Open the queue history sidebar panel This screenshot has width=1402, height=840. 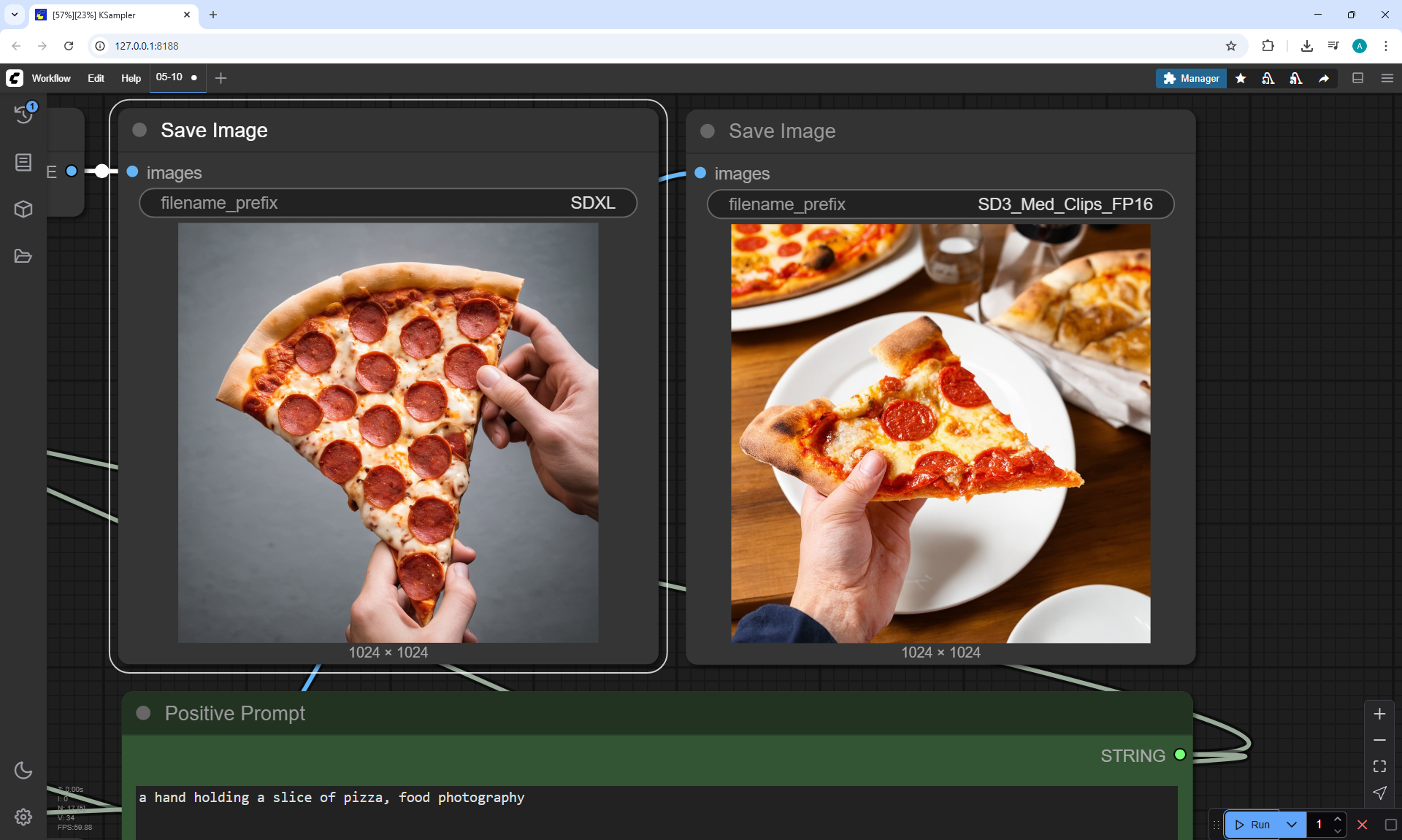[x=23, y=114]
